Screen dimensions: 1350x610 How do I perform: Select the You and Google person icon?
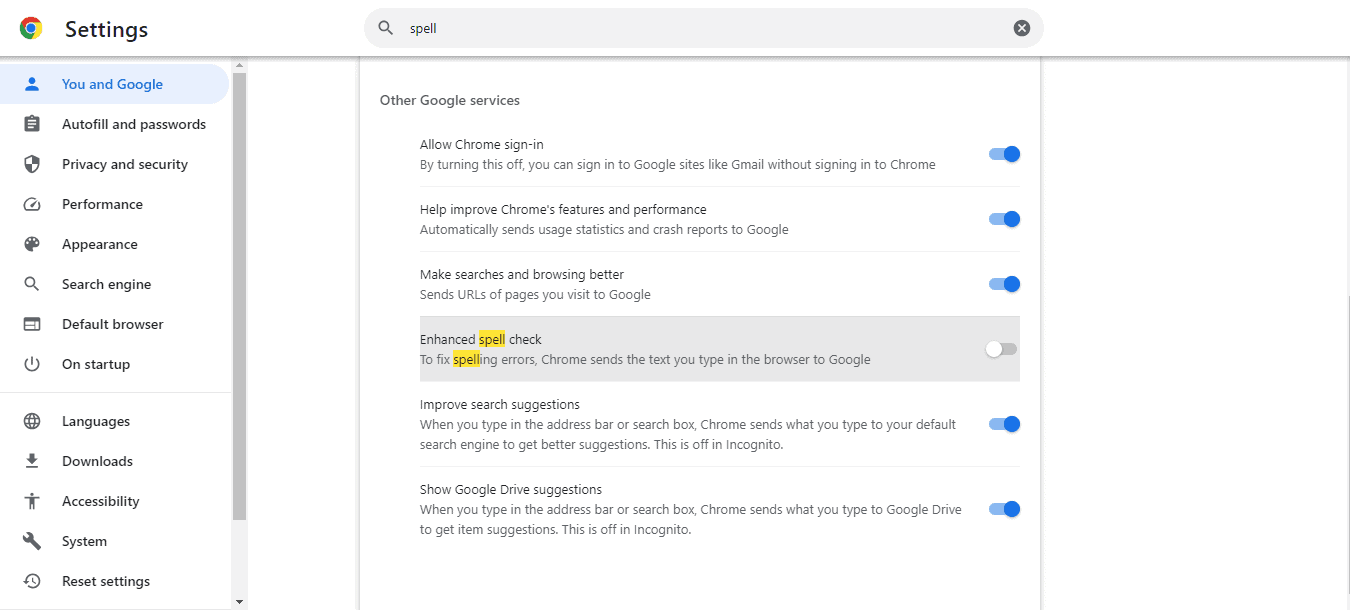pos(32,84)
